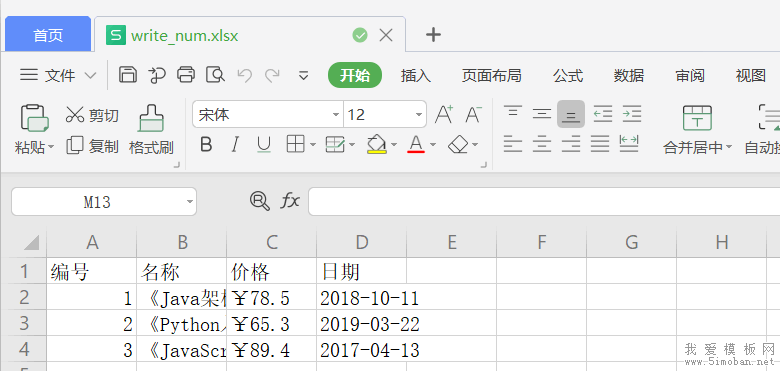
Task: Expand the font name dropdown
Action: 336,115
